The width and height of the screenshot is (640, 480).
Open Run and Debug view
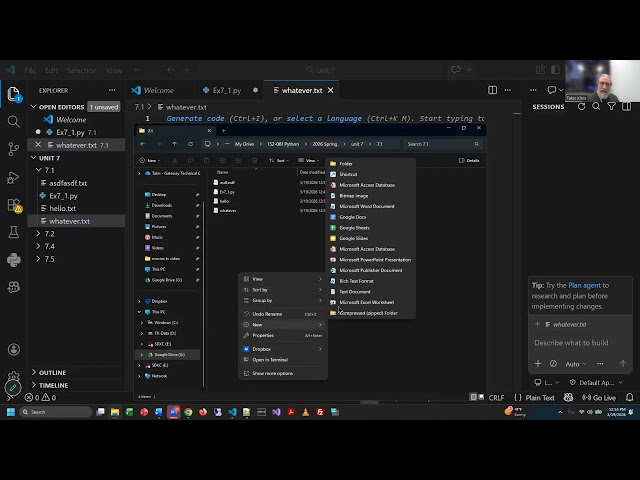[13, 177]
